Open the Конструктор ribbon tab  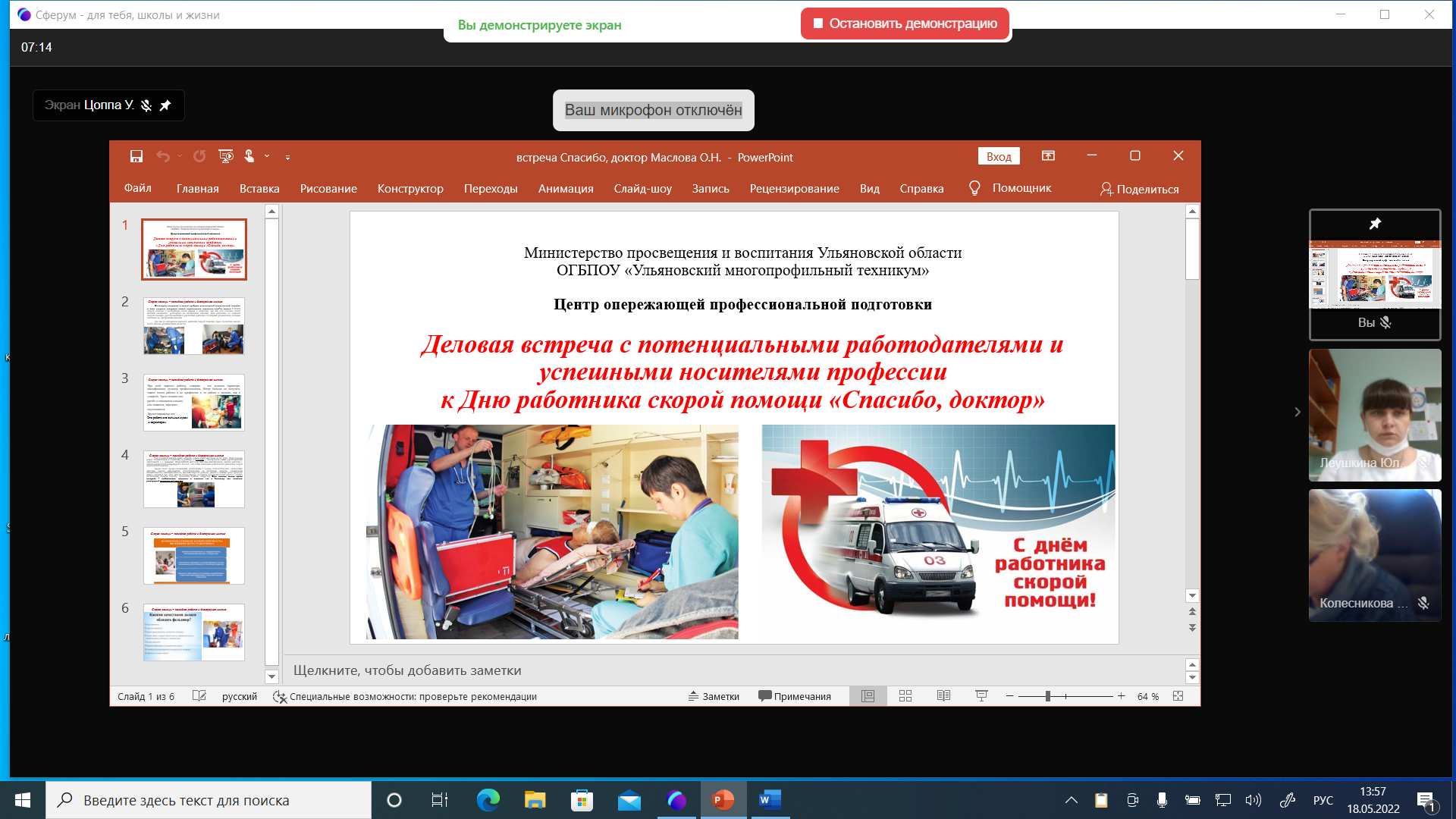pyautogui.click(x=410, y=189)
